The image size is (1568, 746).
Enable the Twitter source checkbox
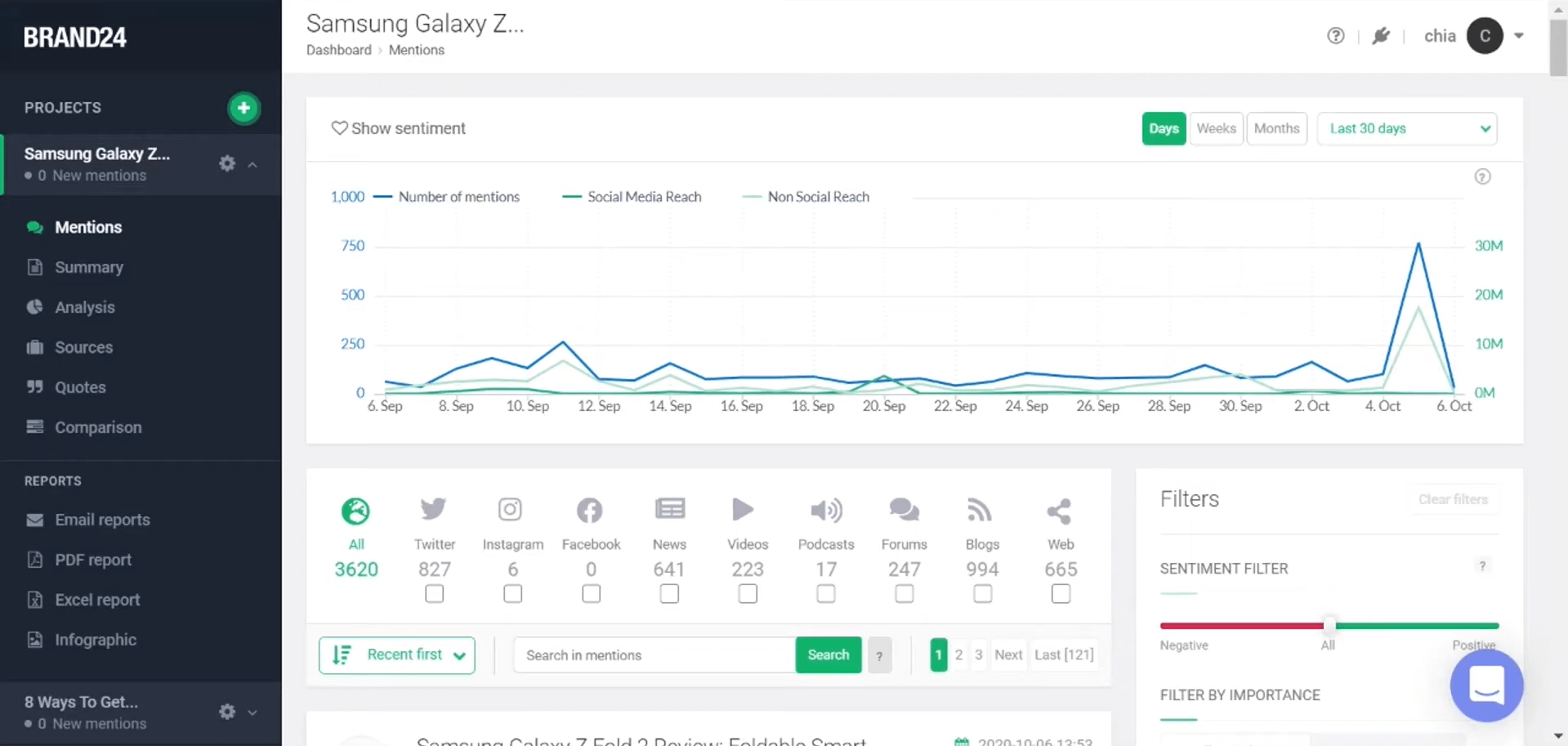(435, 594)
